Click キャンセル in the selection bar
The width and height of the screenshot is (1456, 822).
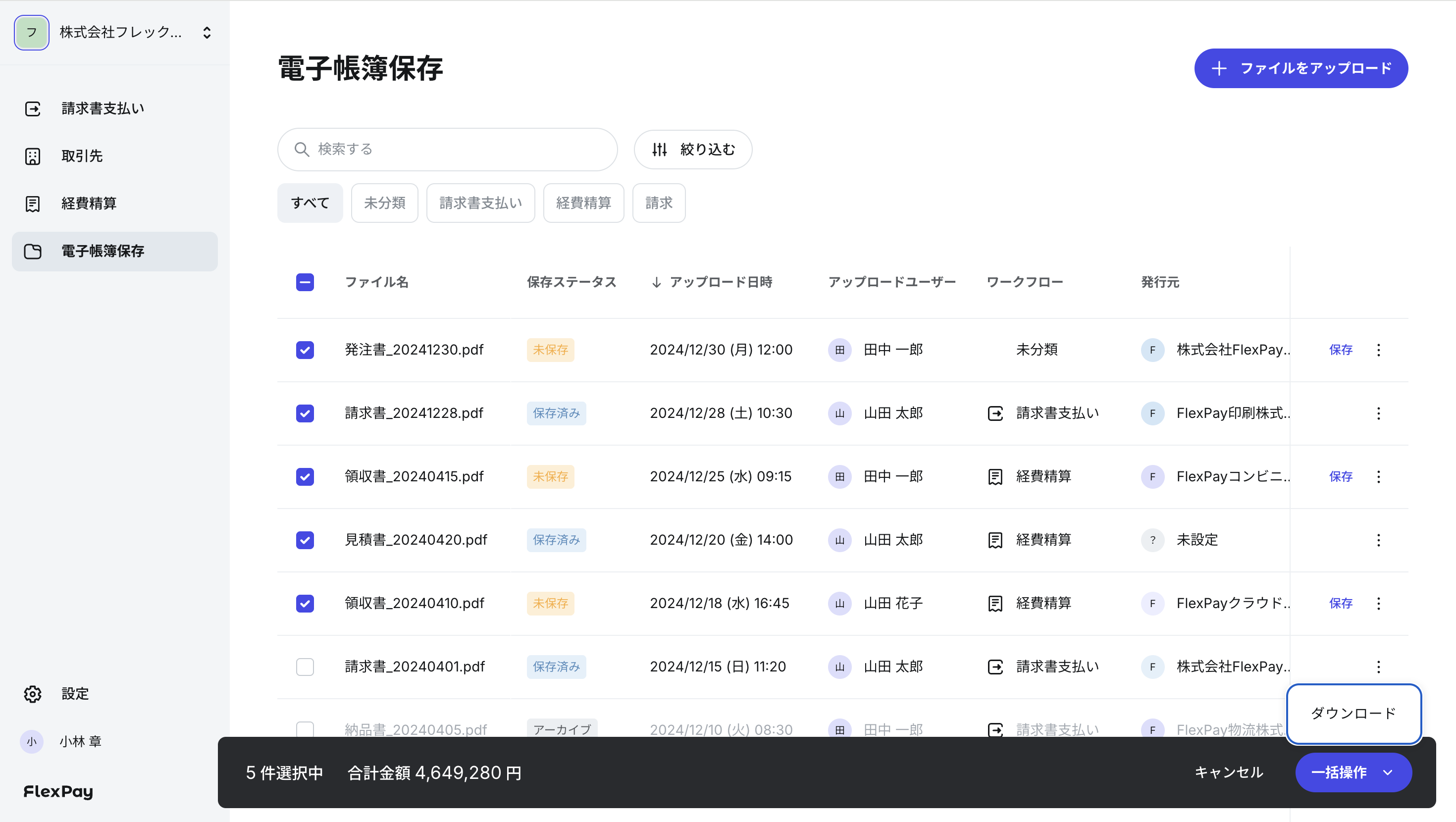coord(1229,772)
